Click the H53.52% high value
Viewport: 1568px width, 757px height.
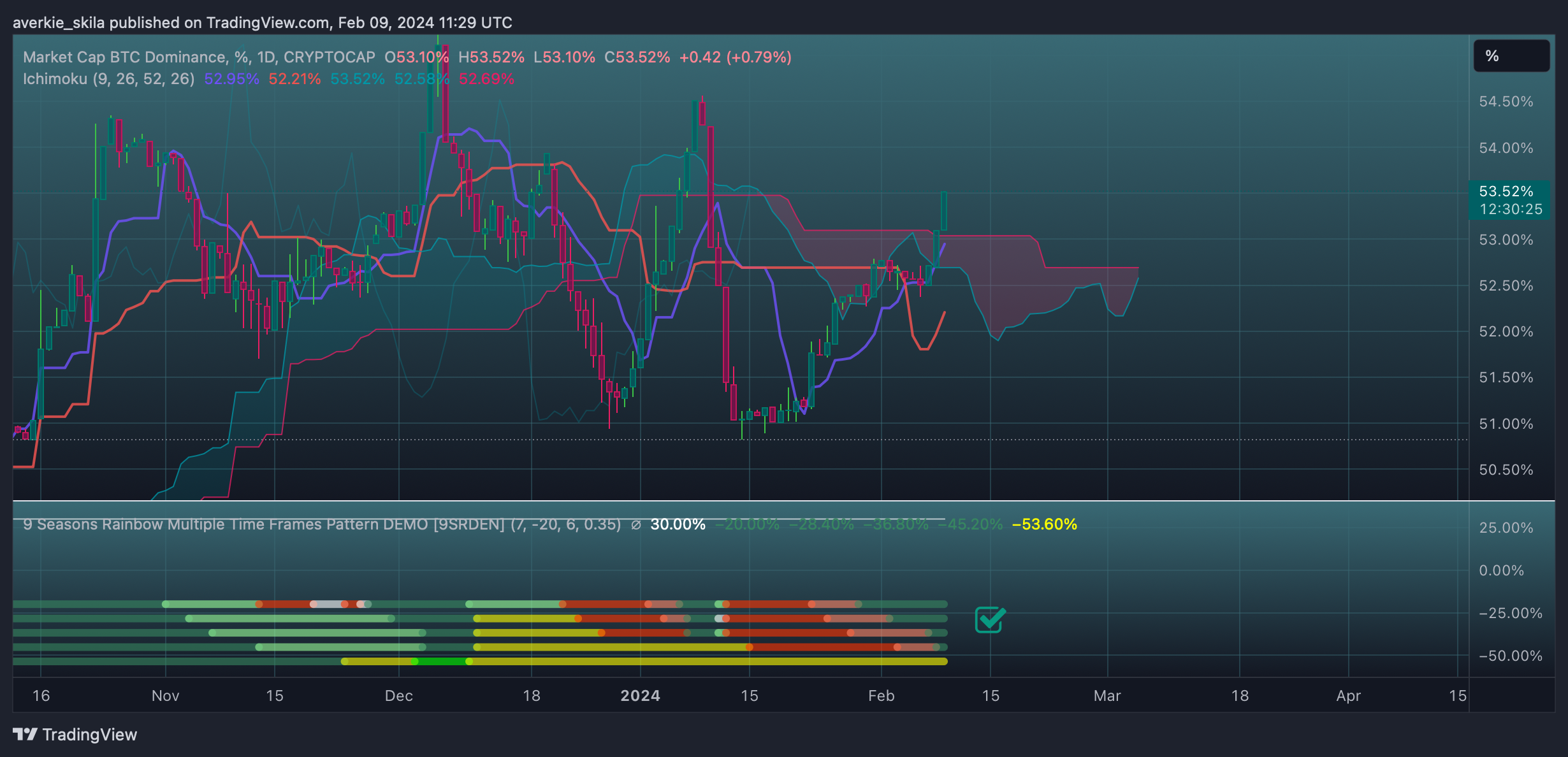click(491, 57)
